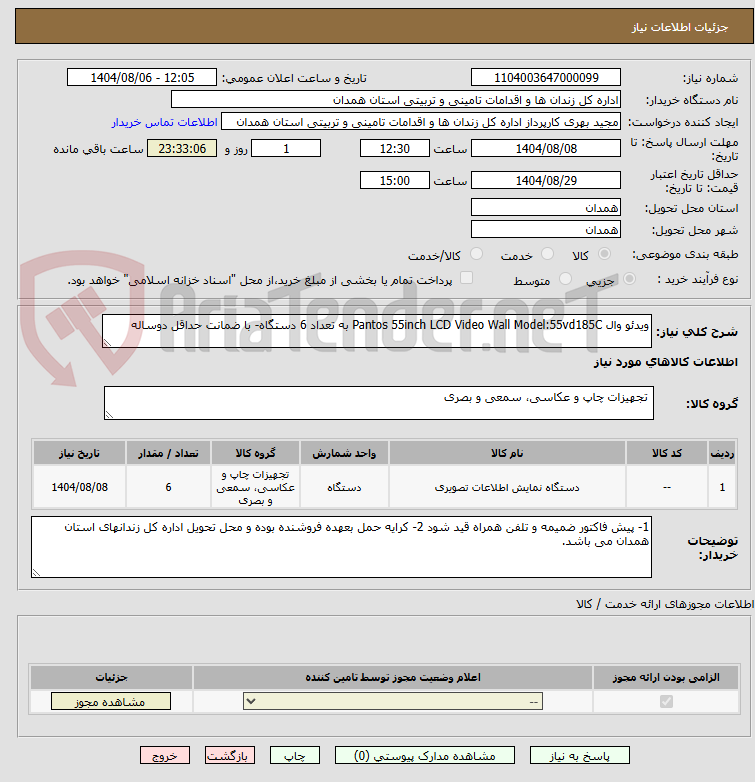Click the خروج exit button
Screen dimensions: 755x782
click(165, 756)
